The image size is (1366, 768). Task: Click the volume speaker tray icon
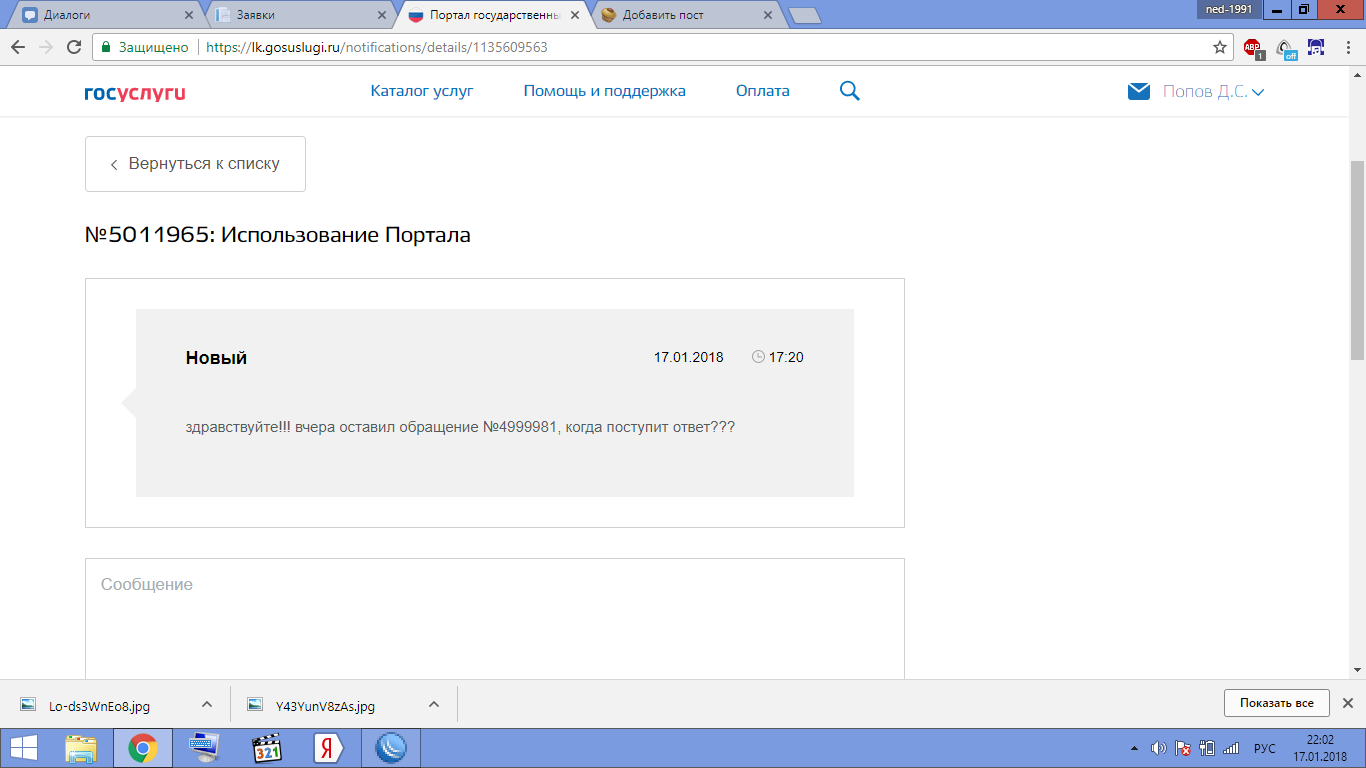[x=1159, y=748]
